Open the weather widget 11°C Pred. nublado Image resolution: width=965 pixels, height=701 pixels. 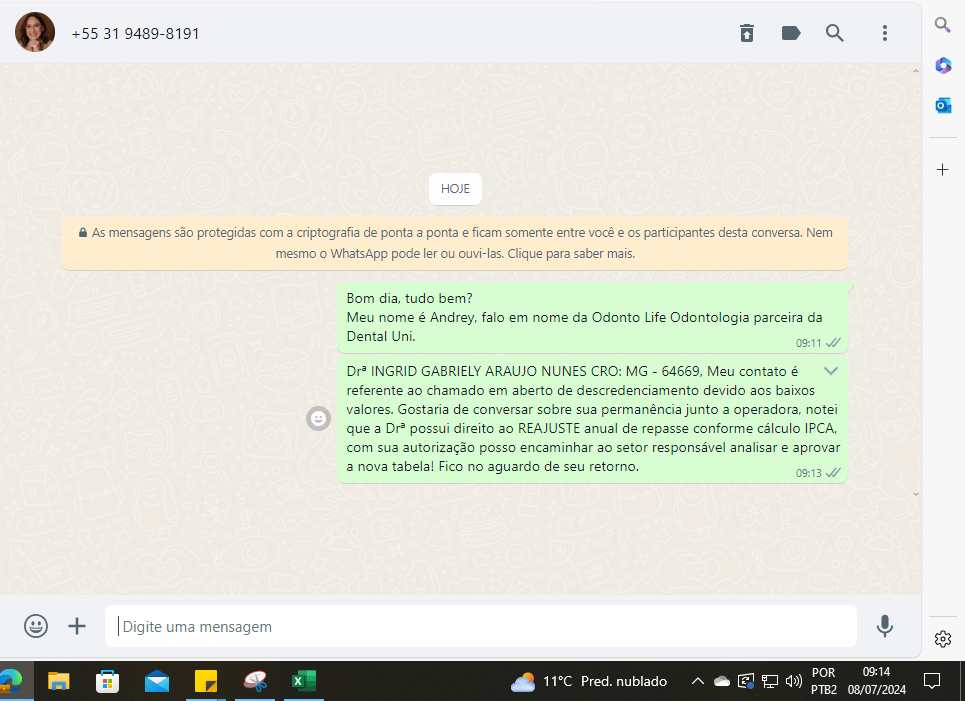(x=589, y=681)
